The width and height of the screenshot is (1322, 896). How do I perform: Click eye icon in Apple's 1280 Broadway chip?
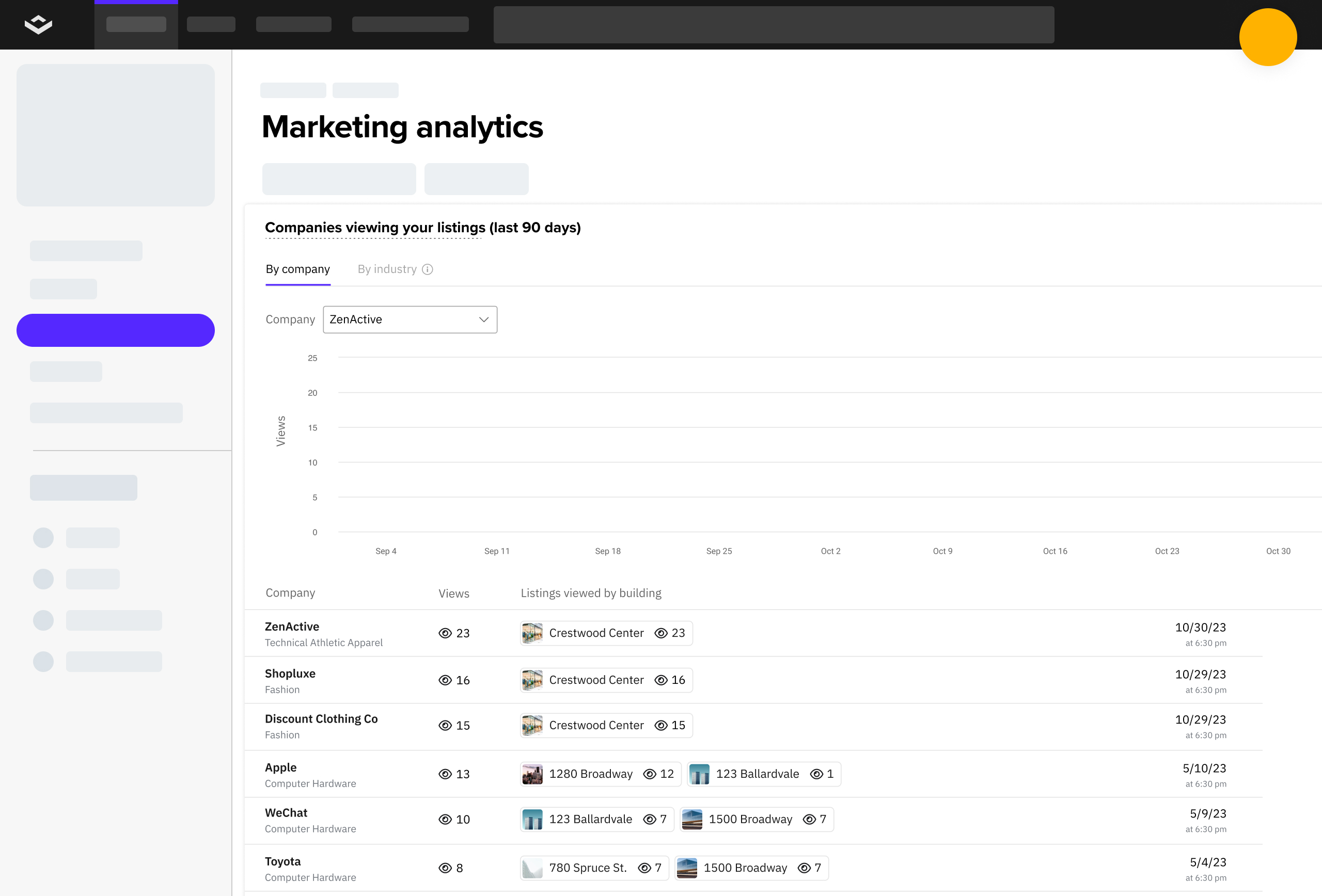650,774
